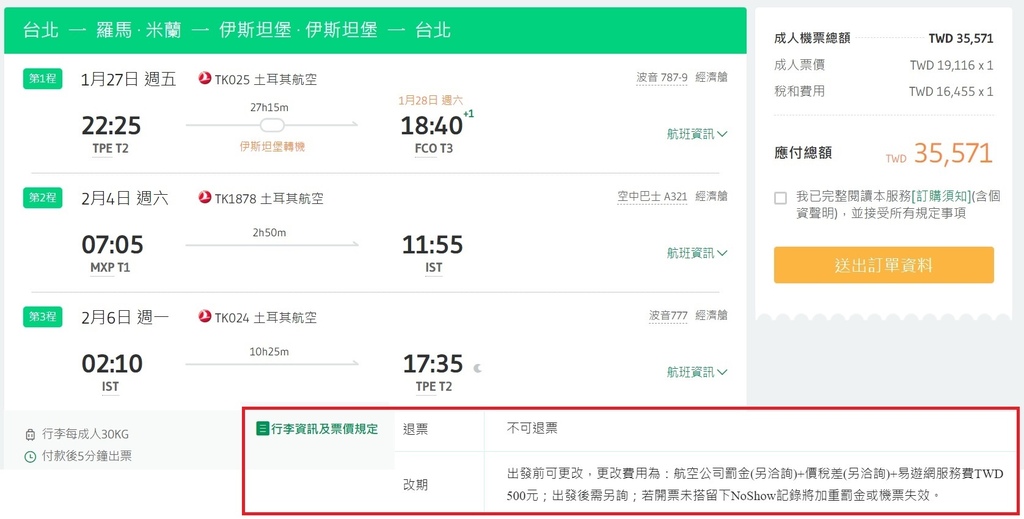
Task: Click Turkish Airlines logo beside TK025
Action: tap(205, 79)
